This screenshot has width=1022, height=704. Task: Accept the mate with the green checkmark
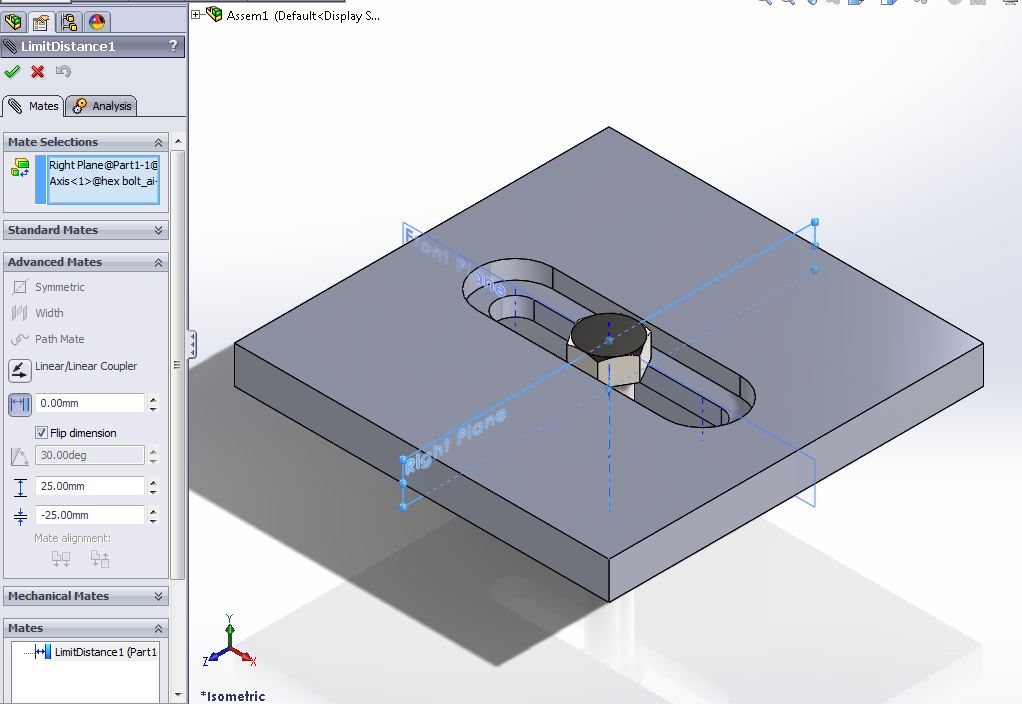coord(13,71)
